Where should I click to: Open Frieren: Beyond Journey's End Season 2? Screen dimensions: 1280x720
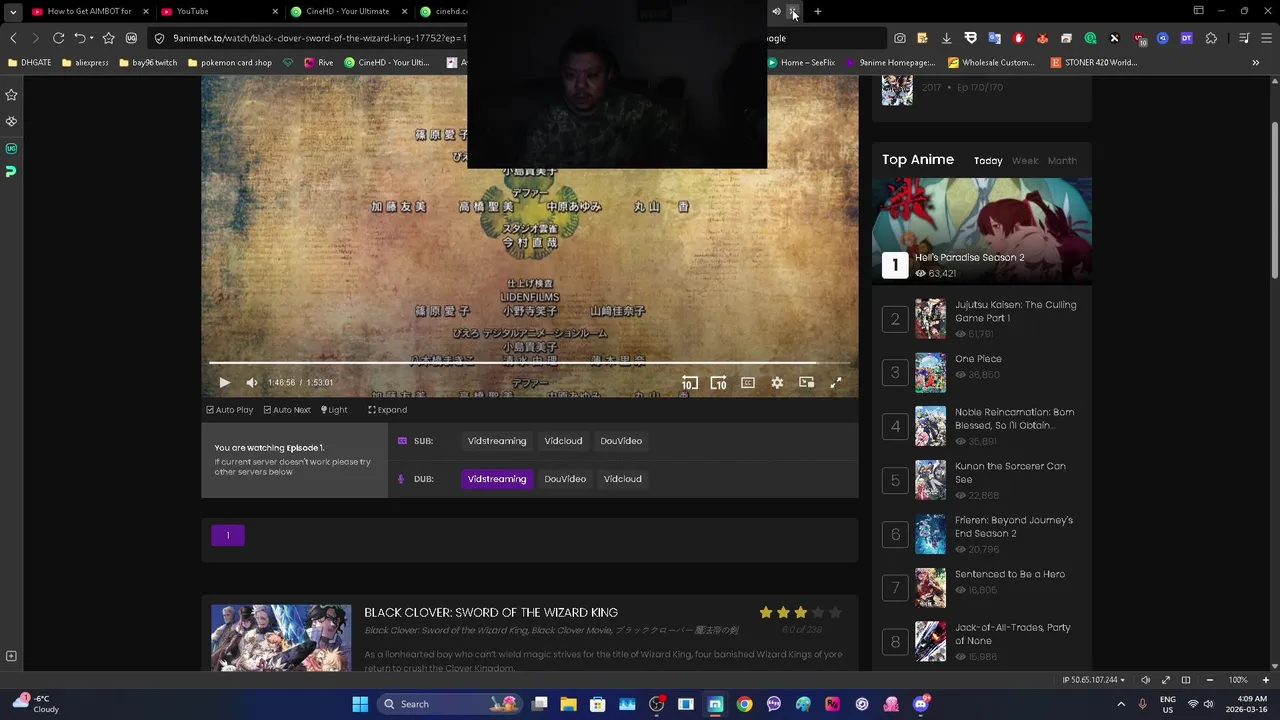point(1014,526)
